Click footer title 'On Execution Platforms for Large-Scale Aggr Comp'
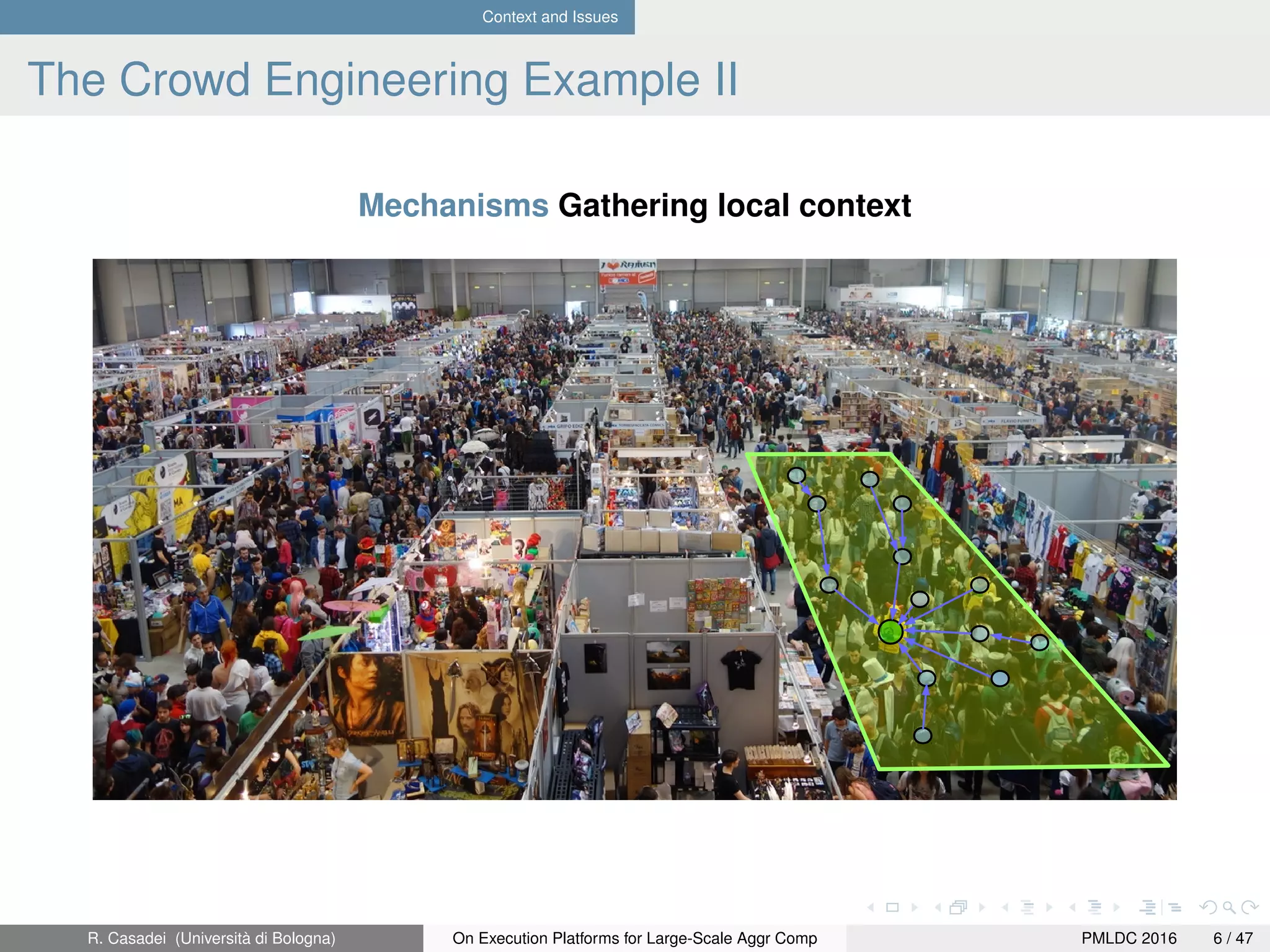Viewport: 1270px width, 952px height. (634, 938)
